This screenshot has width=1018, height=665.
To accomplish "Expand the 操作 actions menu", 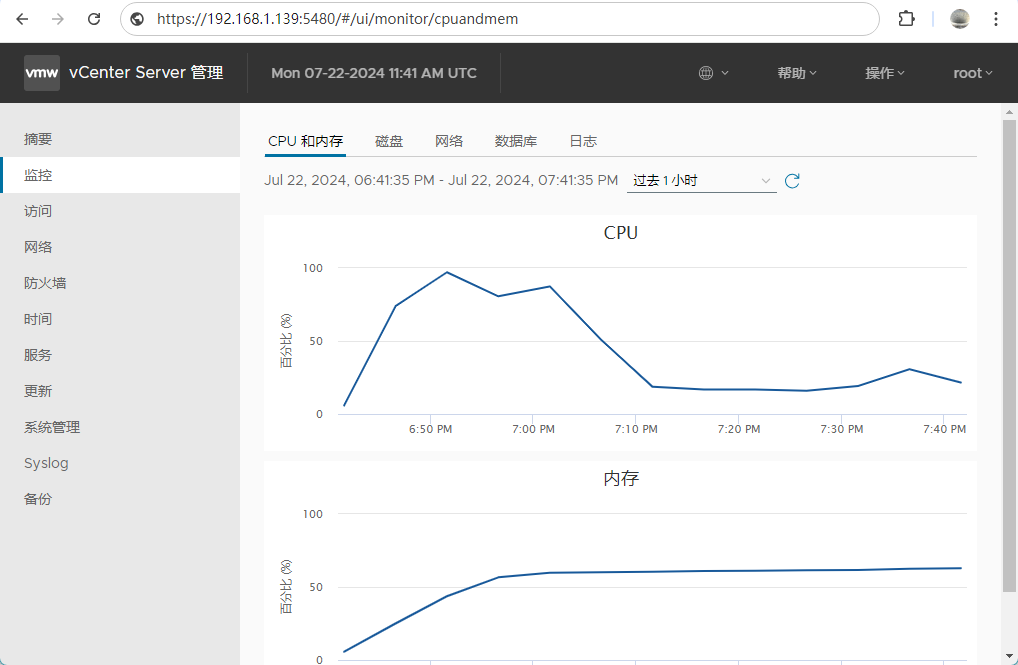I will tap(884, 73).
